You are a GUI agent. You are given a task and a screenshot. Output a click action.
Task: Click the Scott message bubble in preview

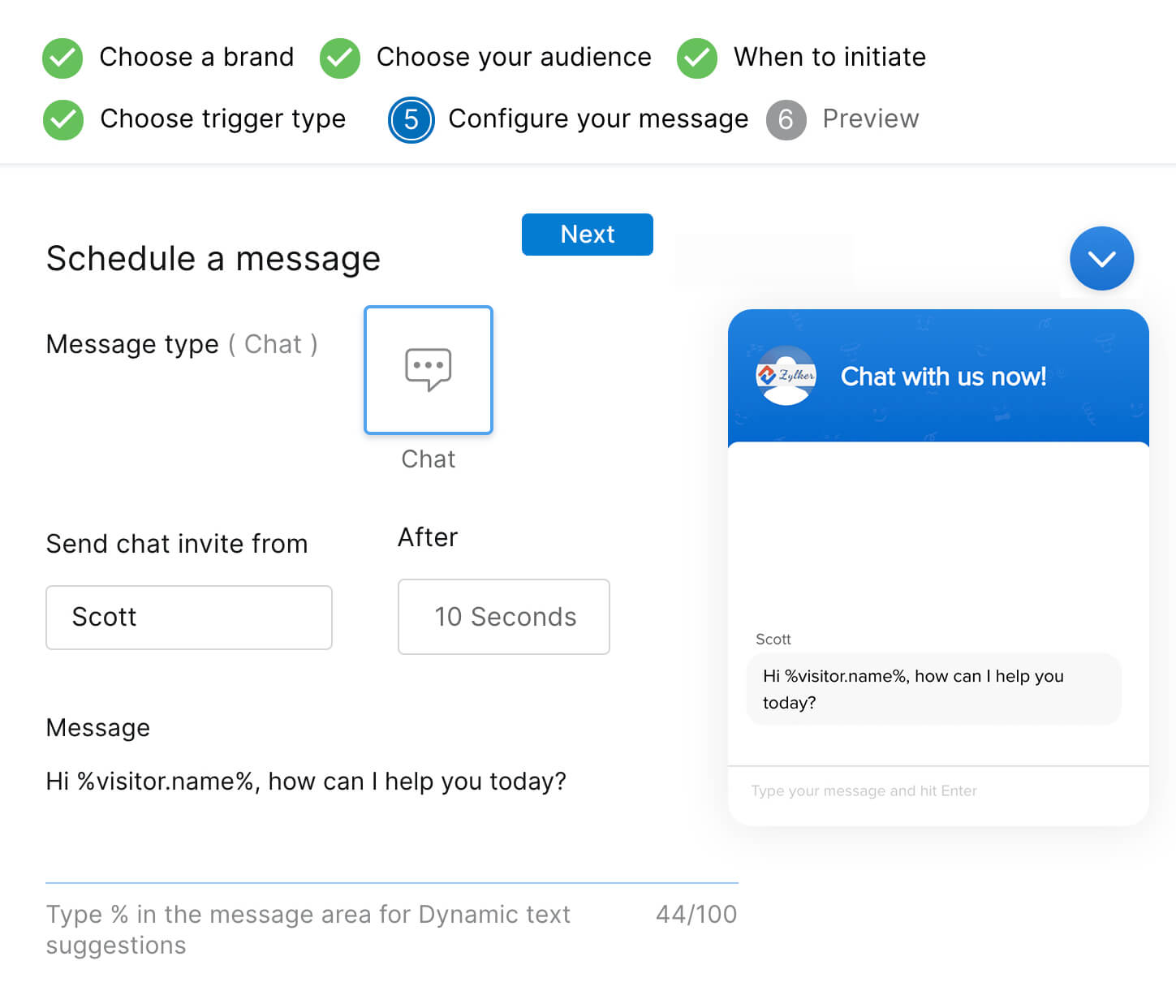tap(933, 689)
